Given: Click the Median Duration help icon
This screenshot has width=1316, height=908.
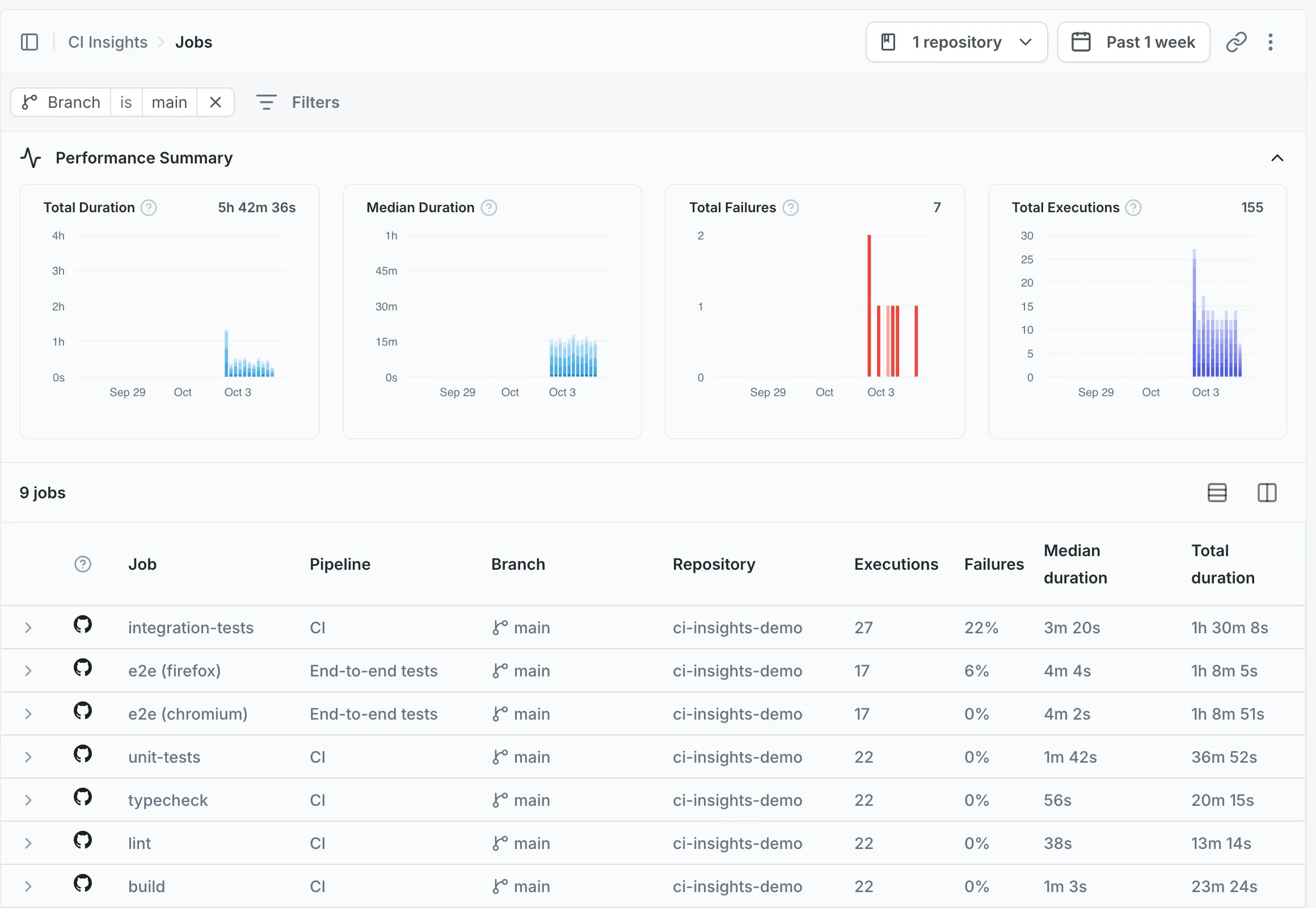Looking at the screenshot, I should pos(488,208).
